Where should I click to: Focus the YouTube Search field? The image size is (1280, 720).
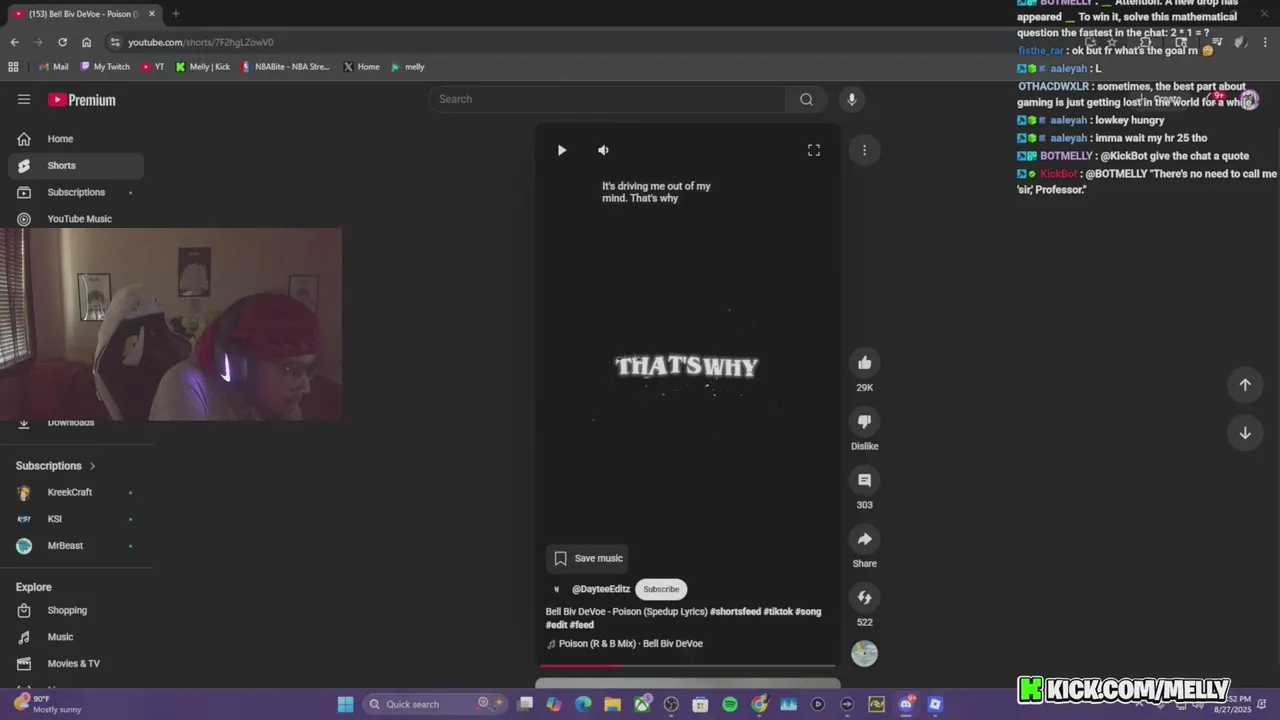(610, 99)
